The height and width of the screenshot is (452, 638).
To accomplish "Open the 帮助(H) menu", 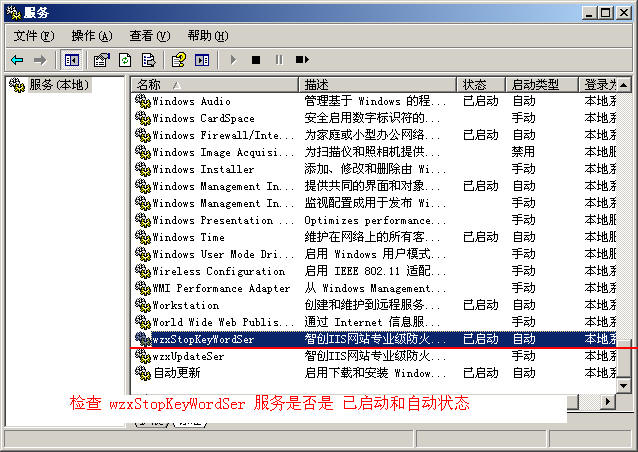I will pyautogui.click(x=208, y=36).
